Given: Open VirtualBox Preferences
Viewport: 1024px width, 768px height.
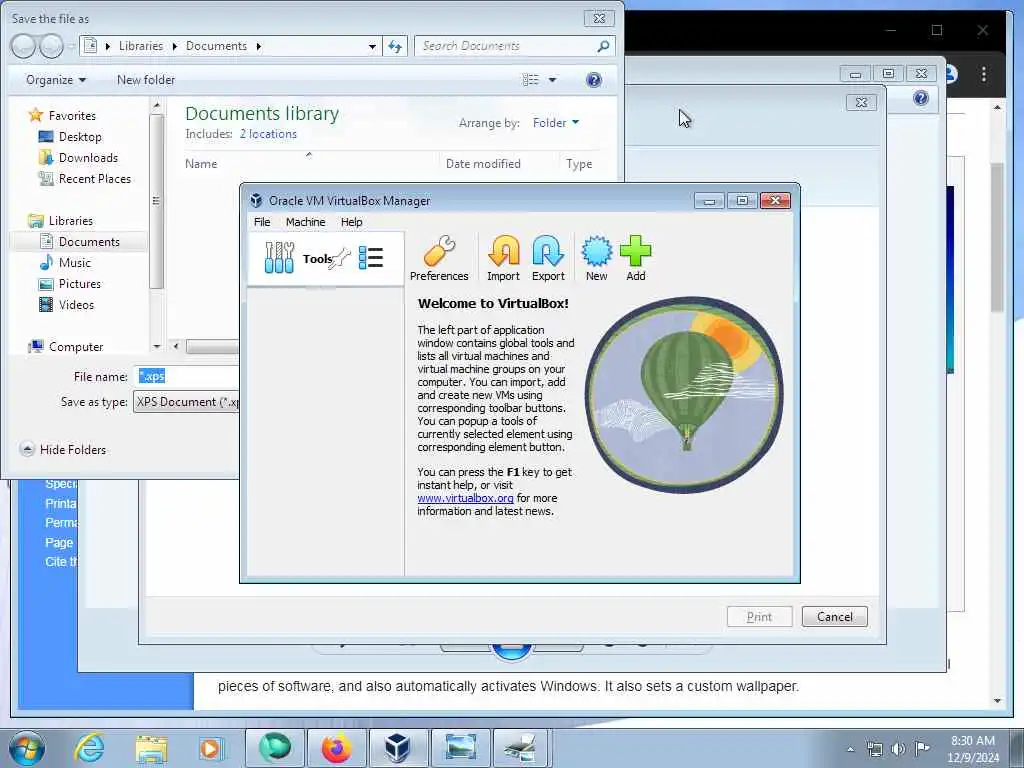Looking at the screenshot, I should (x=439, y=259).
